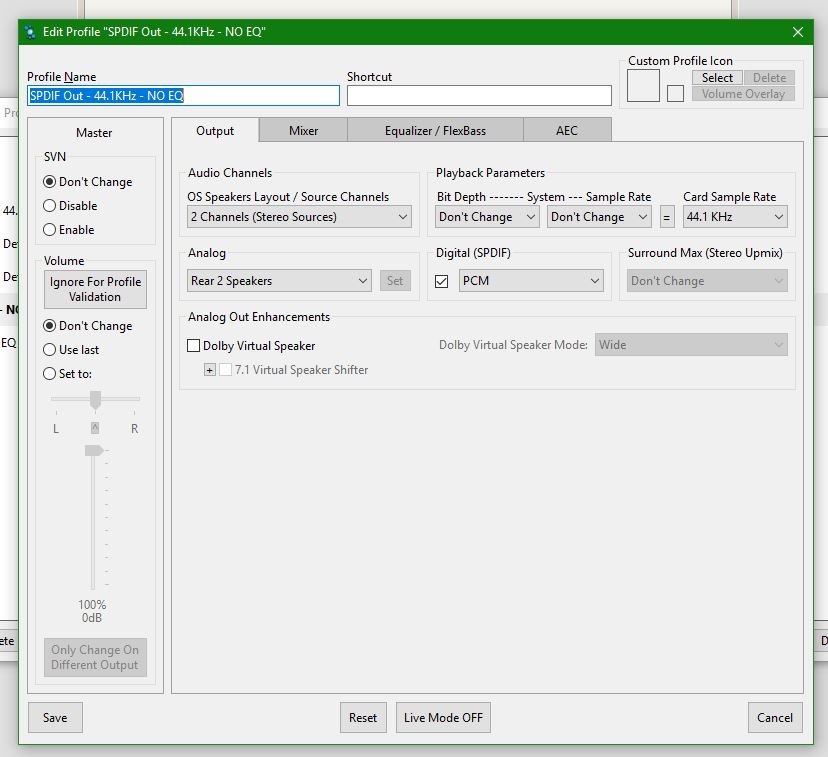Toggle Live Mode OFF button

coord(443,717)
